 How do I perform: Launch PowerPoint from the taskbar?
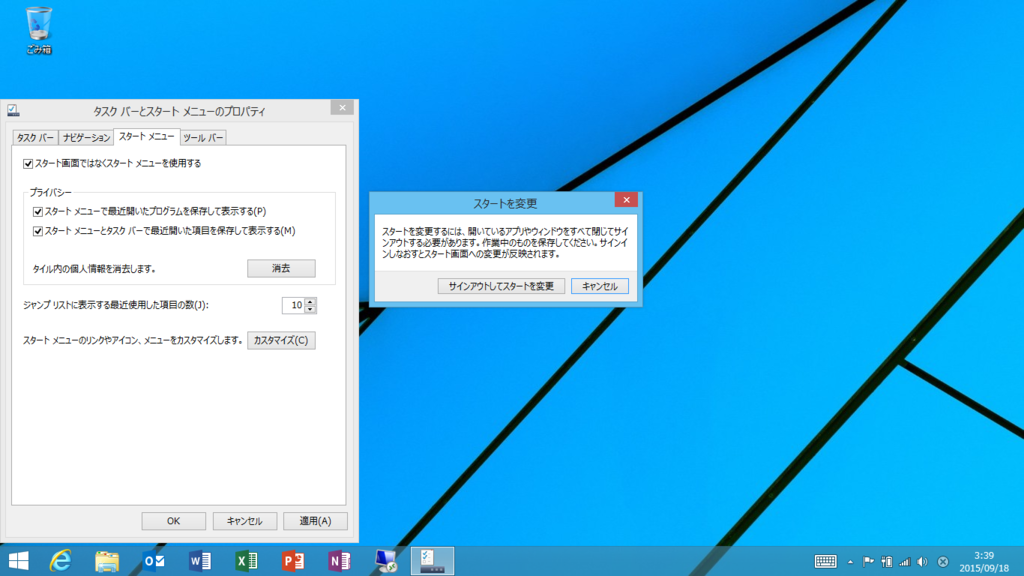pyautogui.click(x=293, y=561)
